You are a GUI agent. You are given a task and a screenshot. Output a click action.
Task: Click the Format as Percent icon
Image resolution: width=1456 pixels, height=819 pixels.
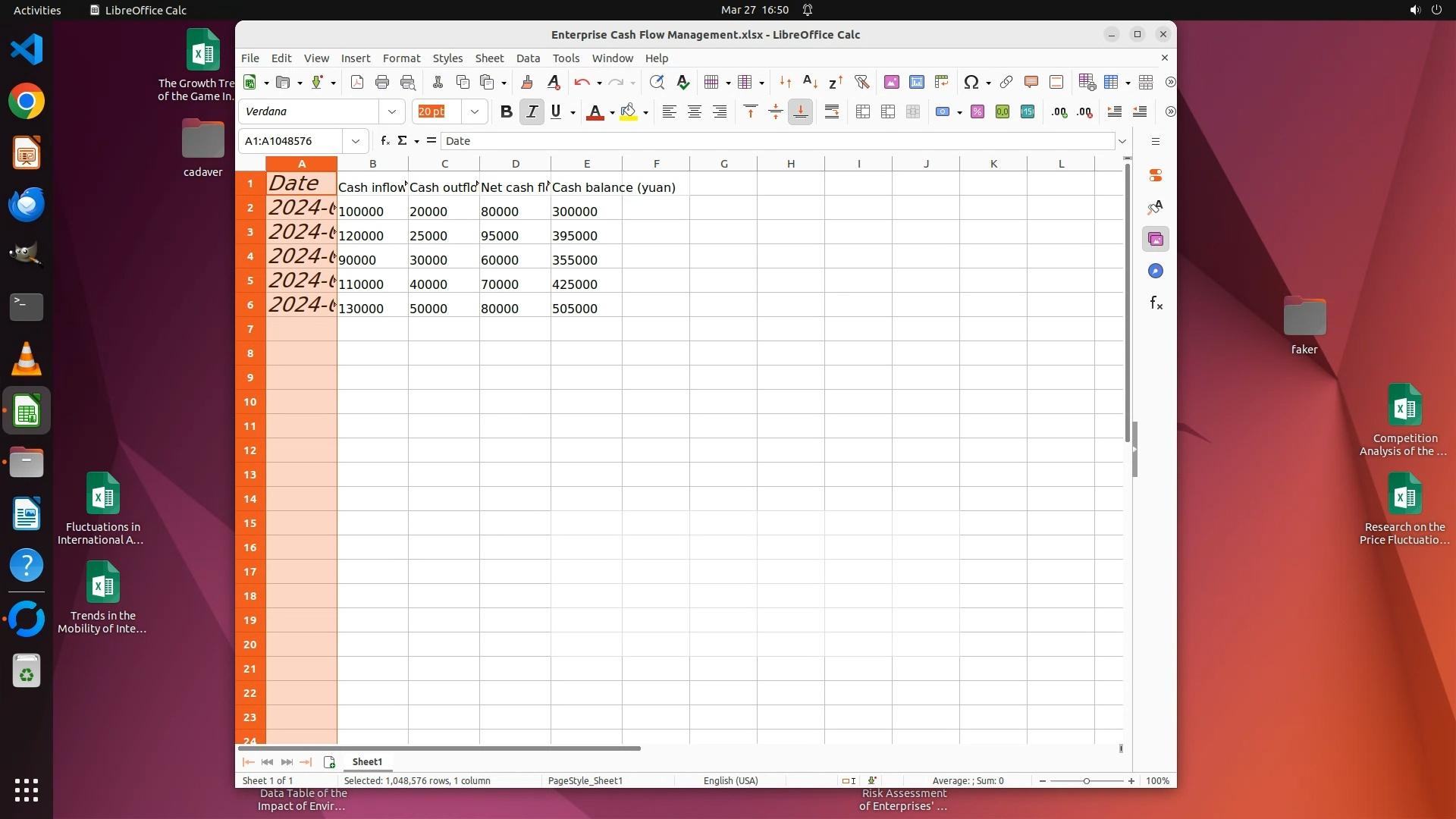(x=977, y=112)
